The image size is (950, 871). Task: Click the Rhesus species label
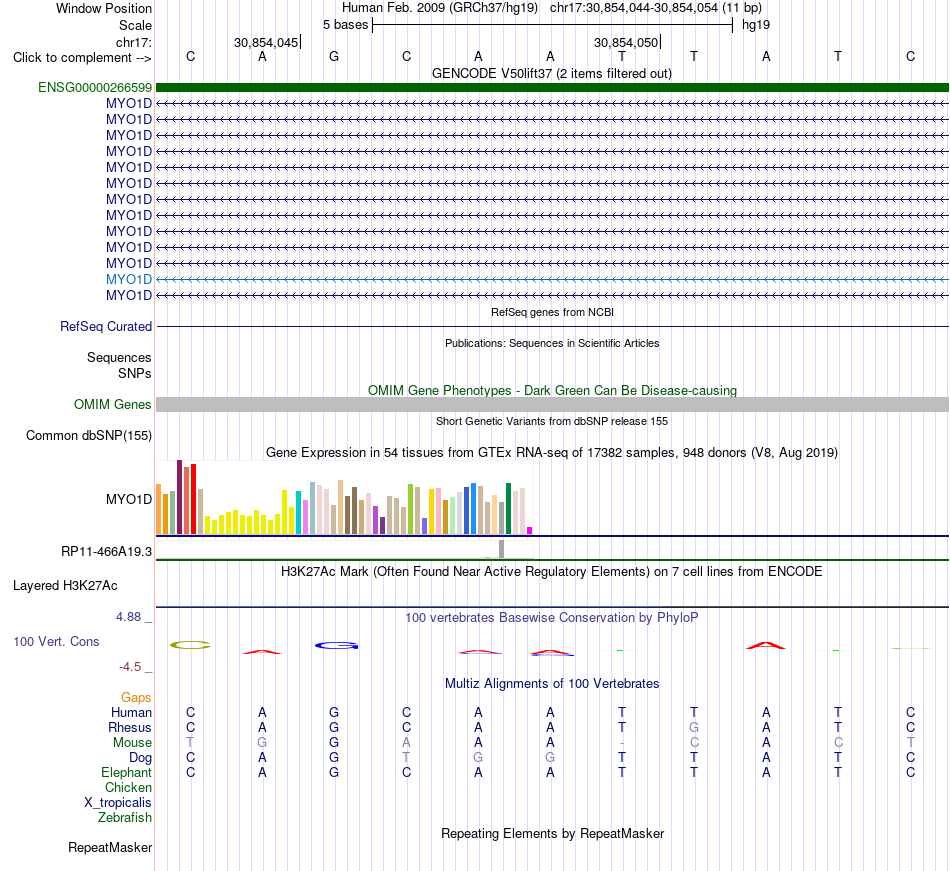coord(130,727)
